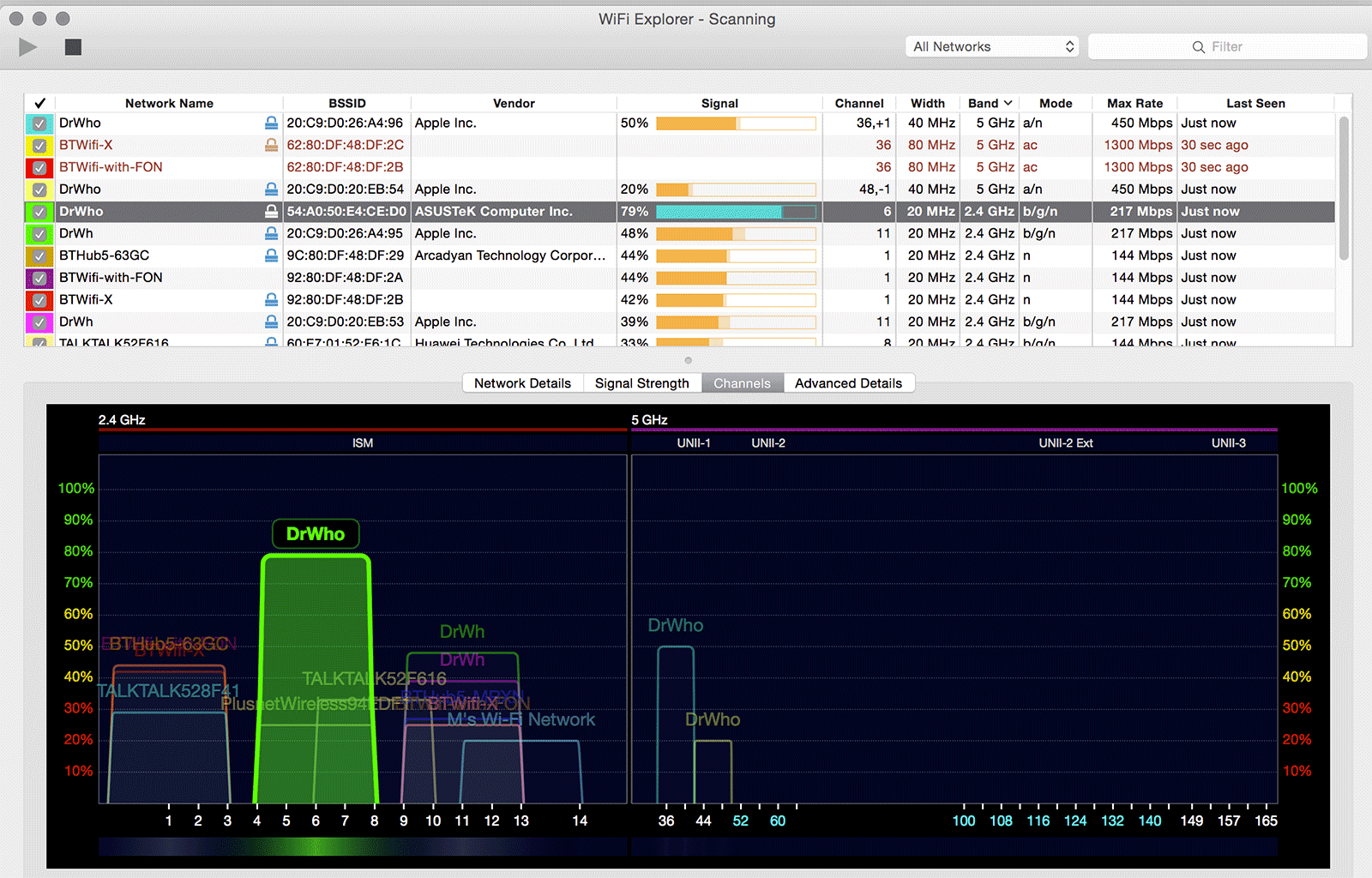Click BSSID 9C:80:DF:48:DF:29 cell

tap(346, 256)
